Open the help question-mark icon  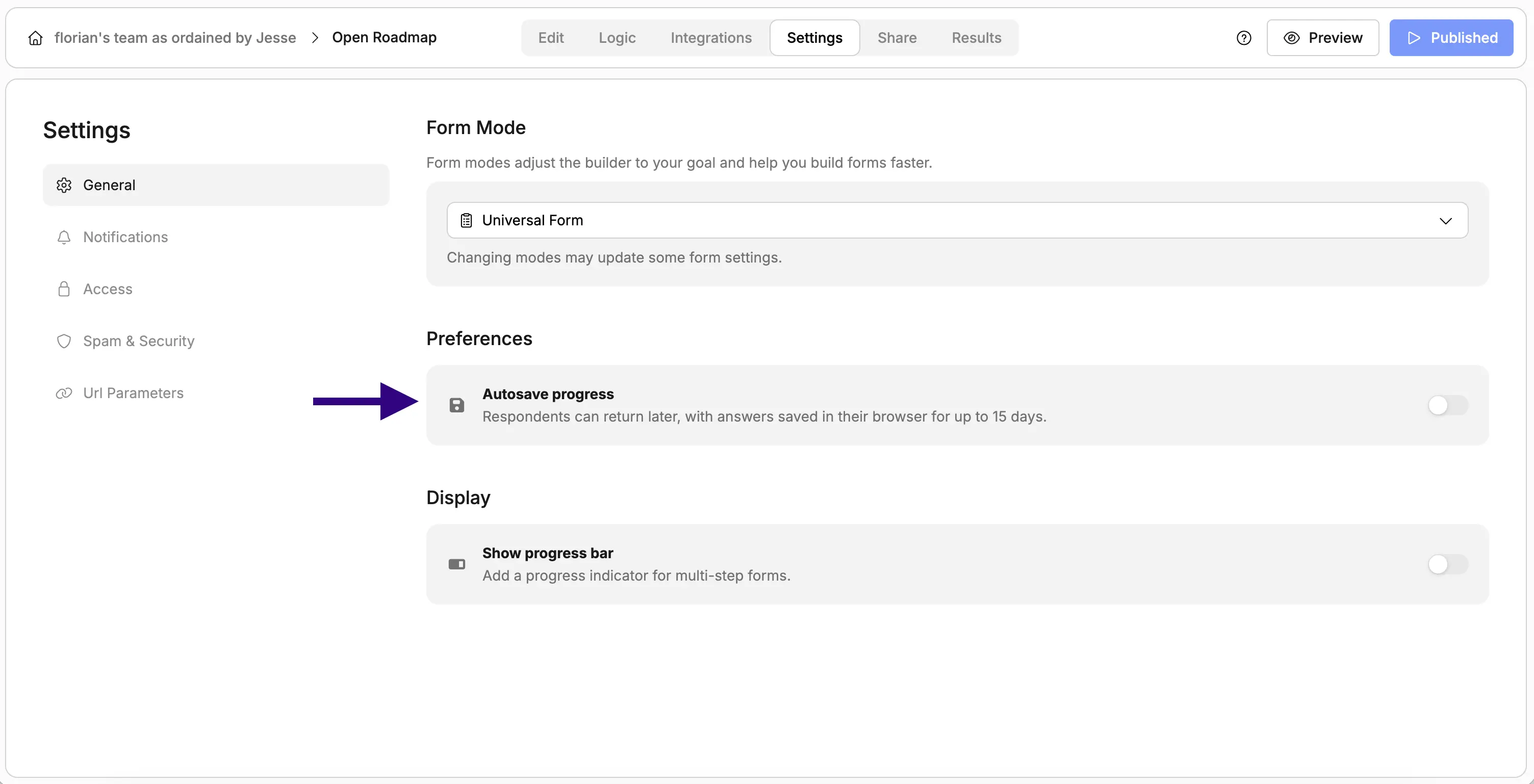[x=1243, y=38]
